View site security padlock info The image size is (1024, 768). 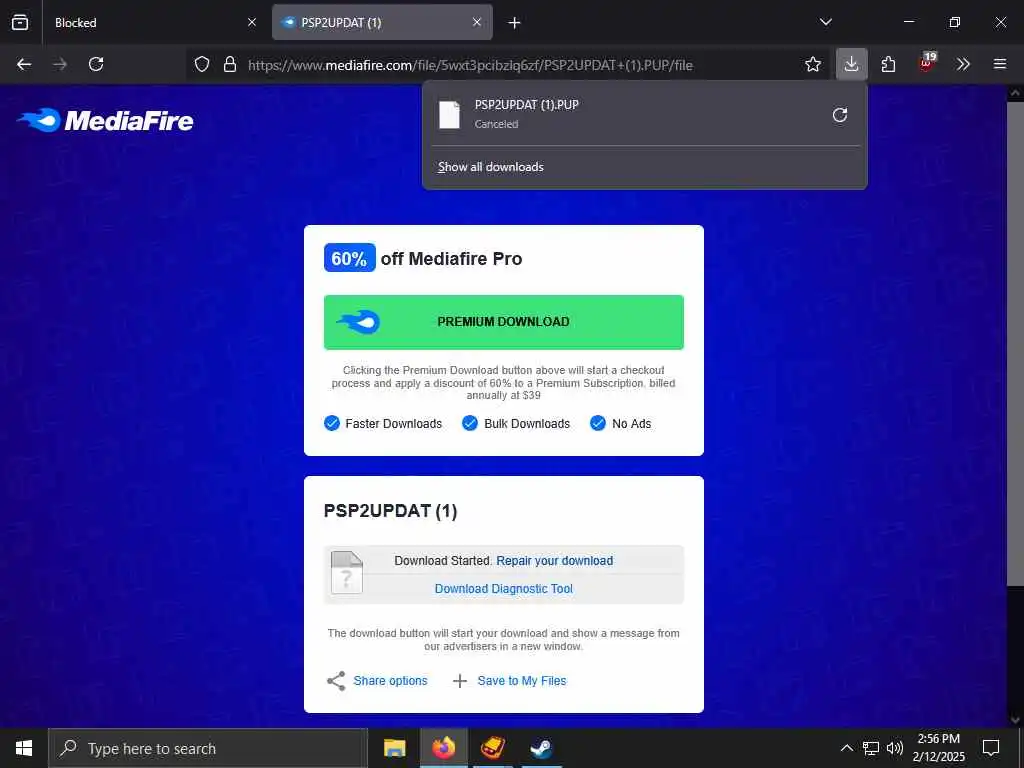pos(230,64)
